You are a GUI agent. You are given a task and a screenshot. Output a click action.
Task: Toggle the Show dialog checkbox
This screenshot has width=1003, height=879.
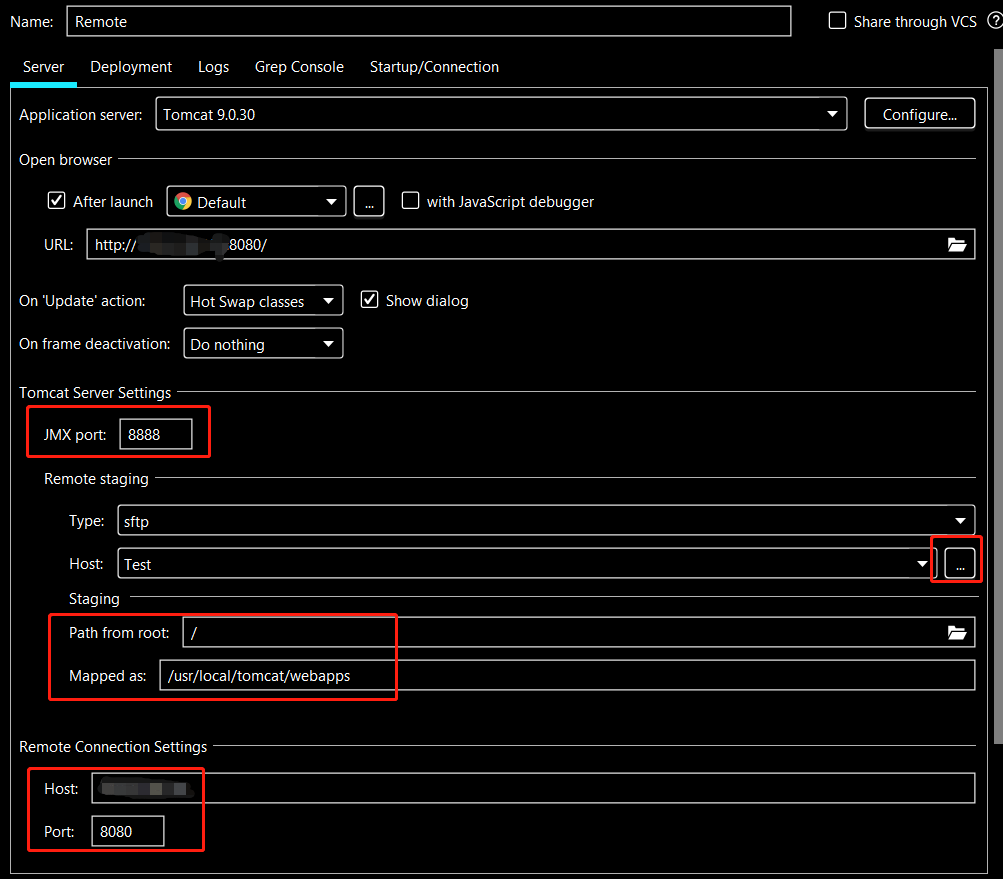[369, 299]
